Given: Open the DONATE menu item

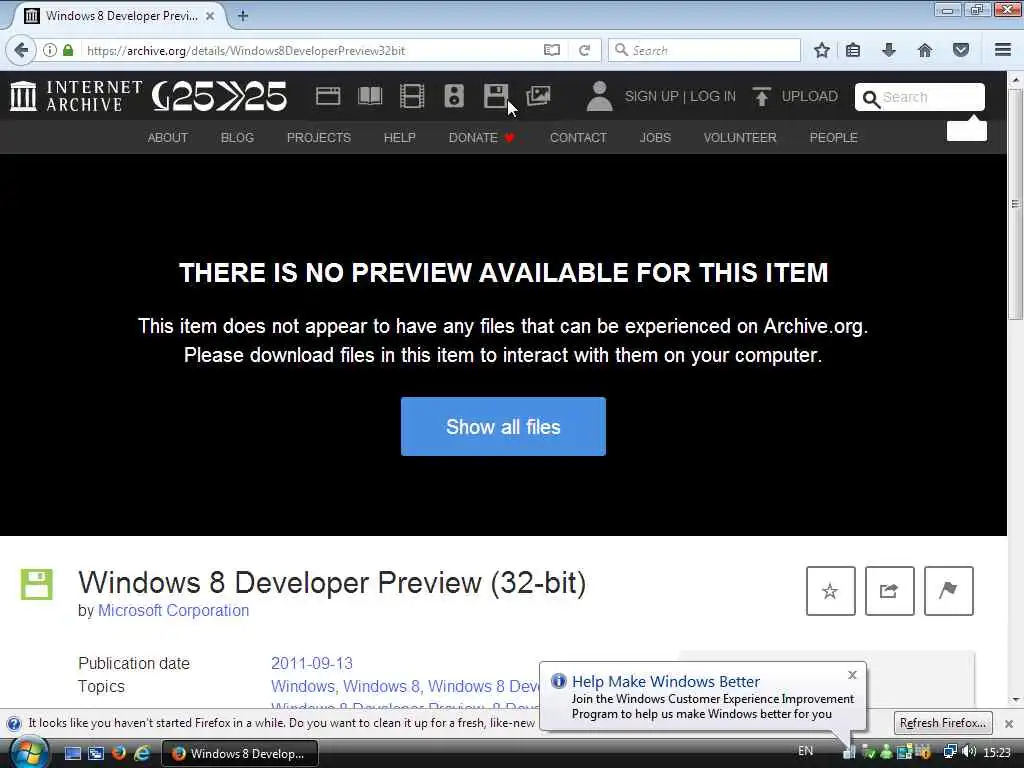Looking at the screenshot, I should (481, 138).
